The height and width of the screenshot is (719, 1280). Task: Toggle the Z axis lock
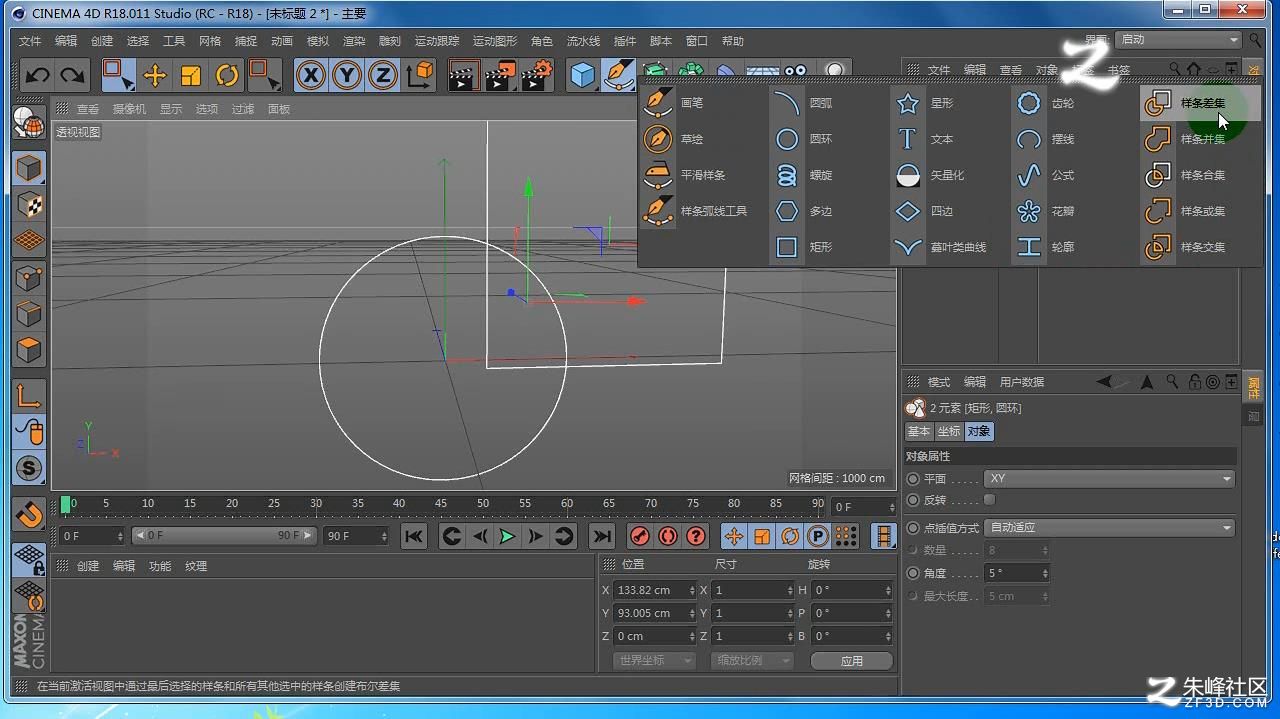pos(383,75)
